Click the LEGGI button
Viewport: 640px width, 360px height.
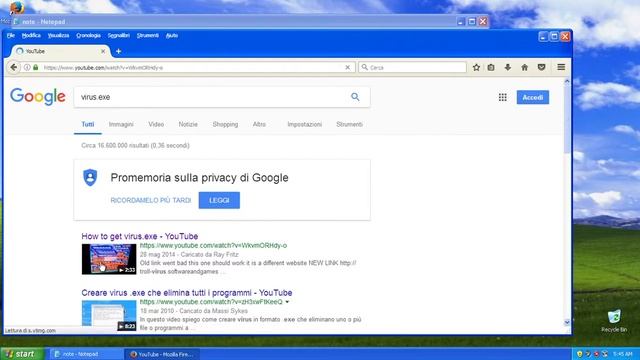pyautogui.click(x=219, y=200)
